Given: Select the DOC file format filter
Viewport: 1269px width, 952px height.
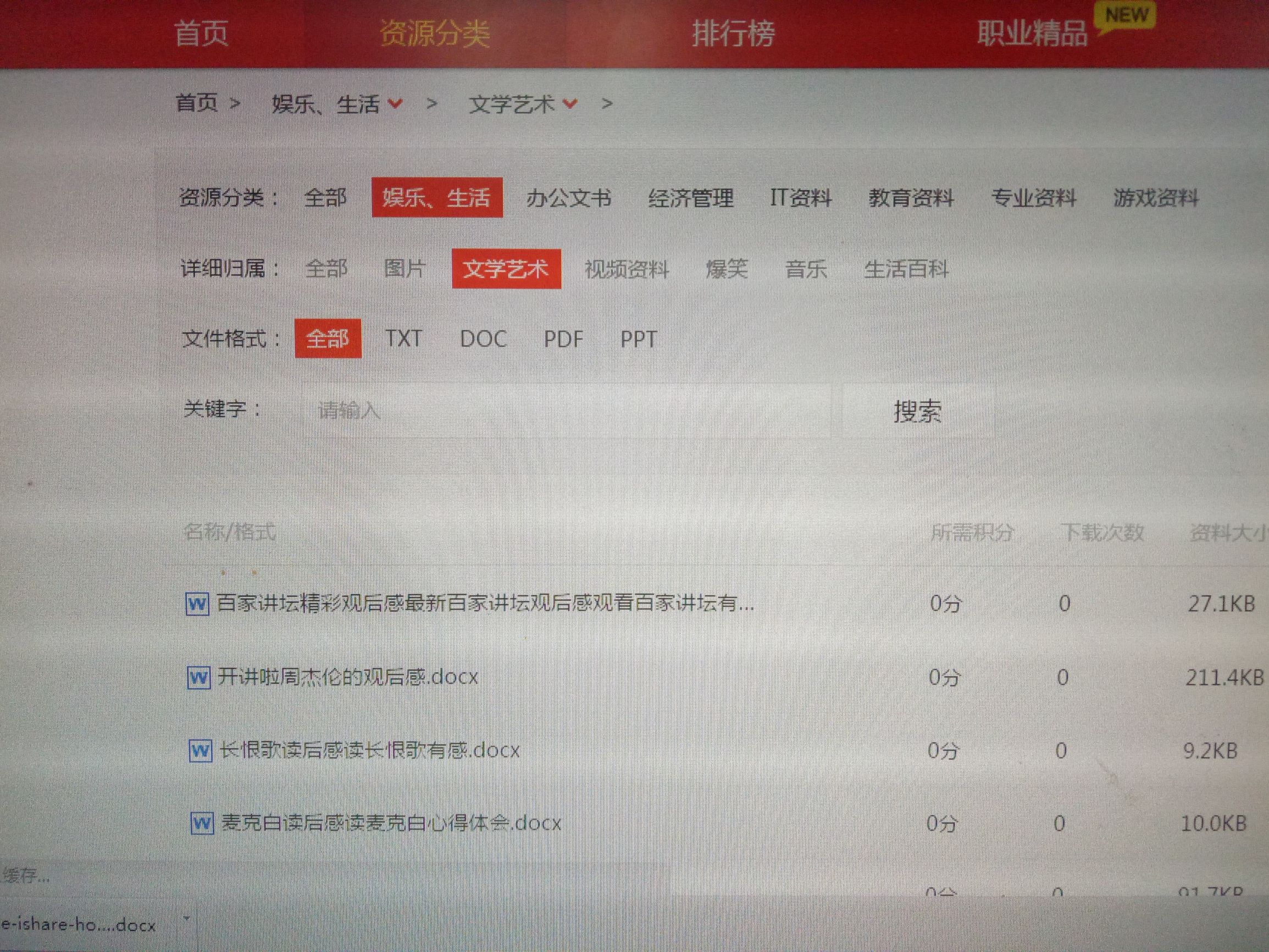Looking at the screenshot, I should [x=484, y=339].
